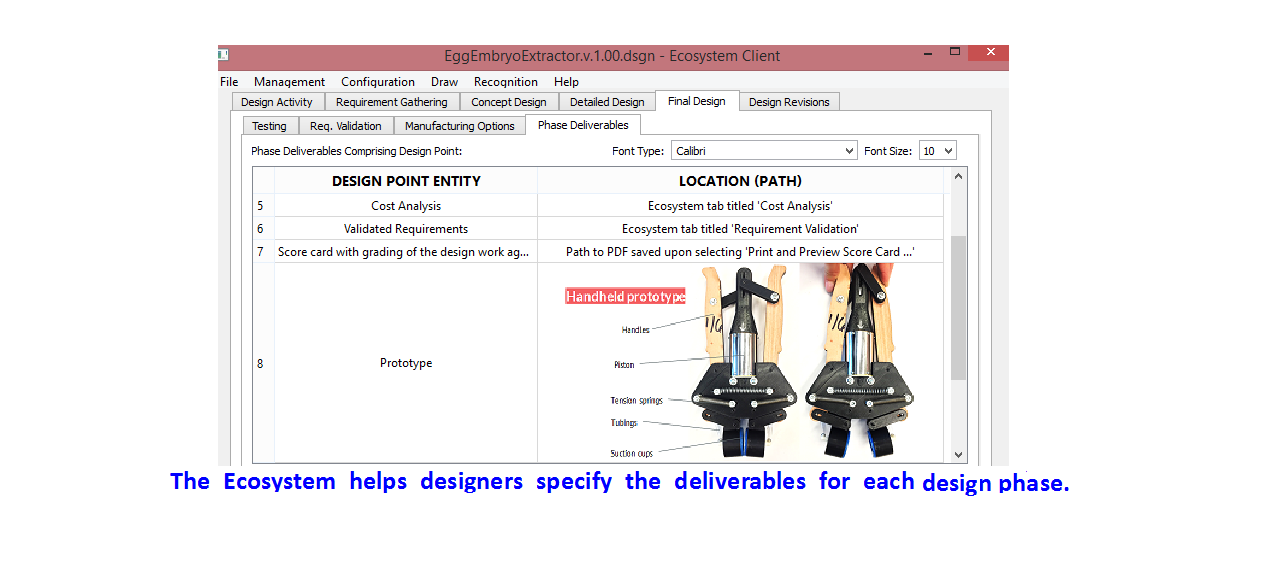Click the vertical scrollbar thumb in the table
1276x571 pixels.
pyautogui.click(x=959, y=307)
